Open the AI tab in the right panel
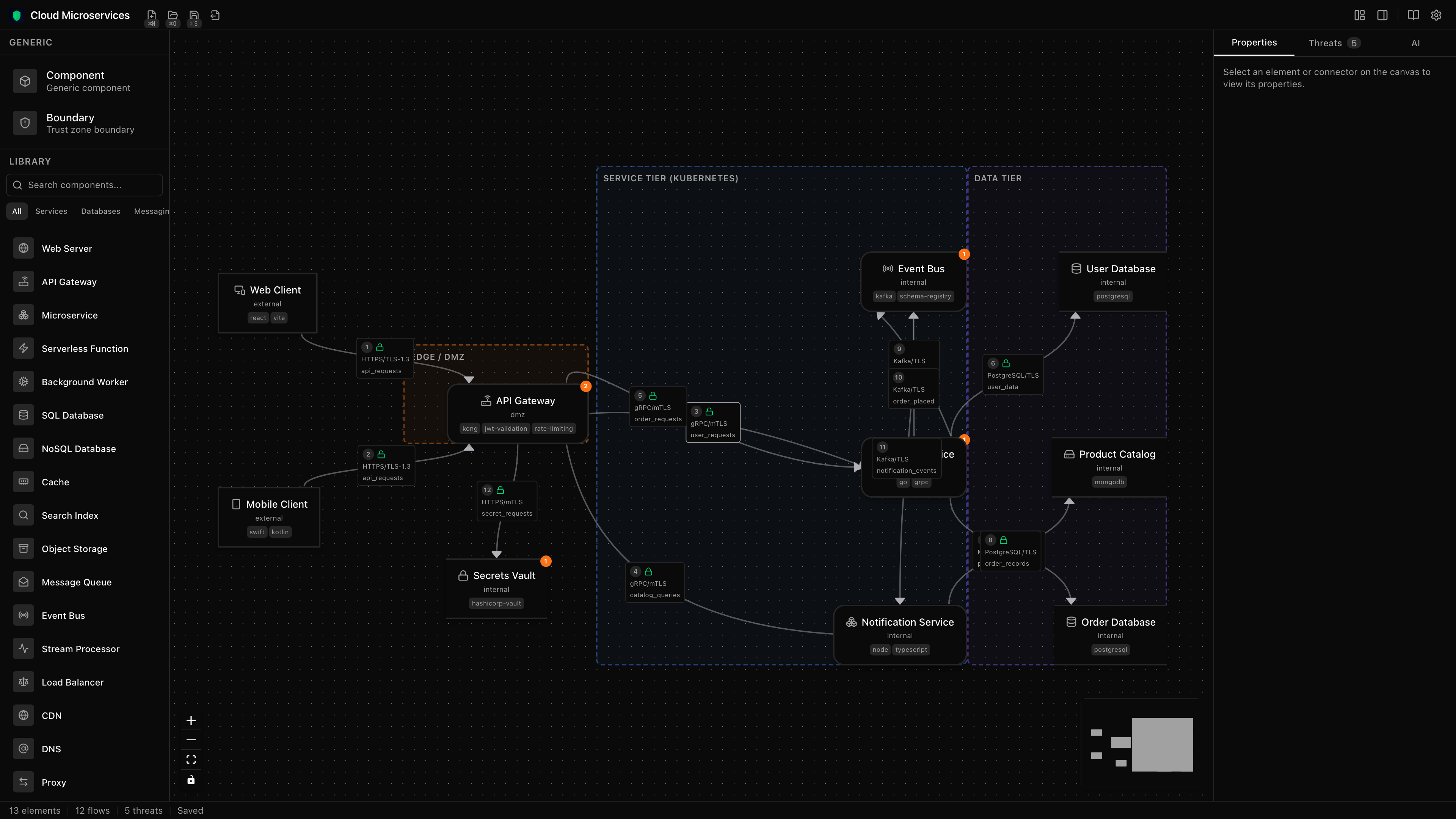1456x819 pixels. pyautogui.click(x=1416, y=42)
